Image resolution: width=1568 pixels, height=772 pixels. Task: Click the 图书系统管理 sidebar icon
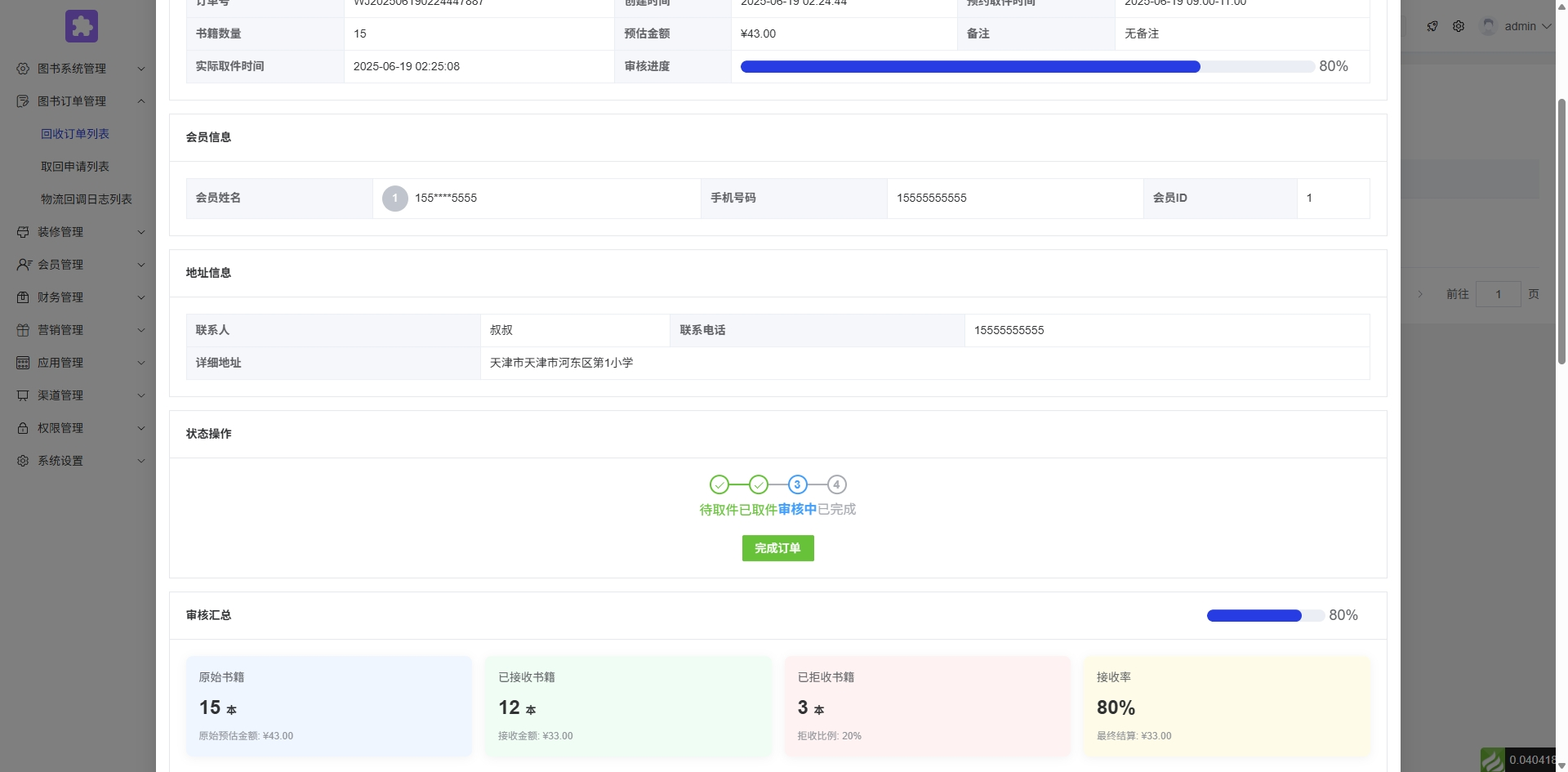click(x=23, y=69)
